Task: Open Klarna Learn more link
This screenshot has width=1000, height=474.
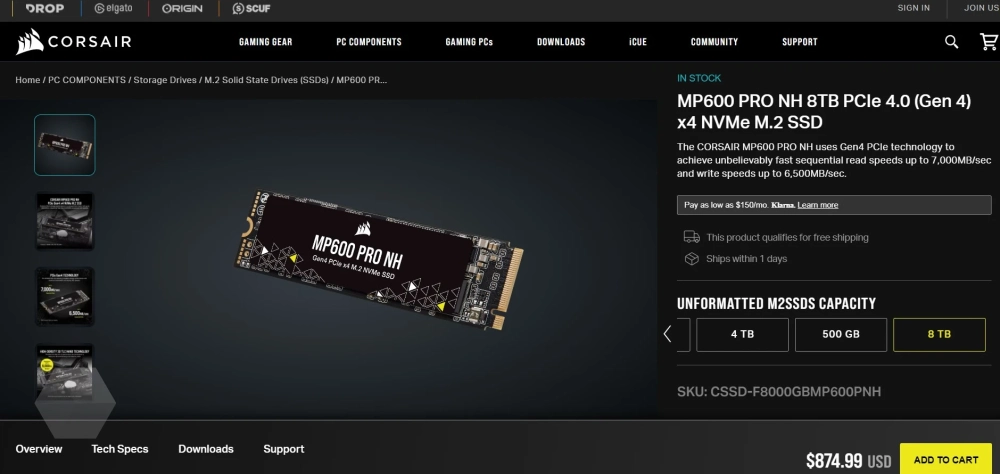Action: 818,205
